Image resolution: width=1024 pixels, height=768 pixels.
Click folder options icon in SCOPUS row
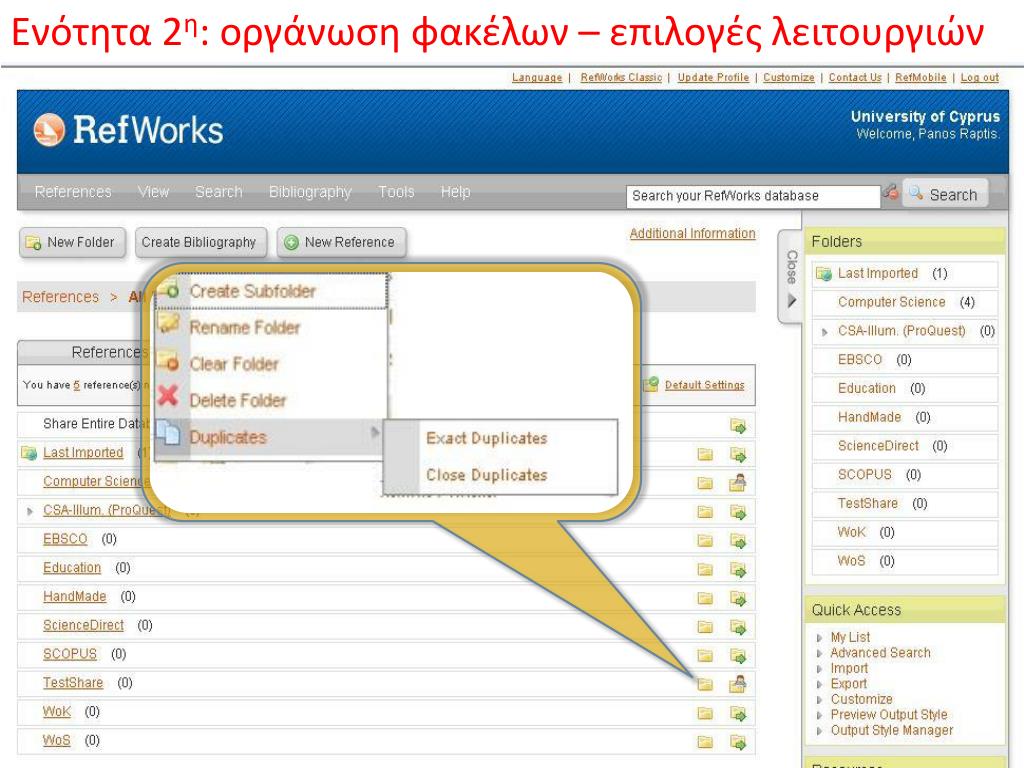point(705,656)
